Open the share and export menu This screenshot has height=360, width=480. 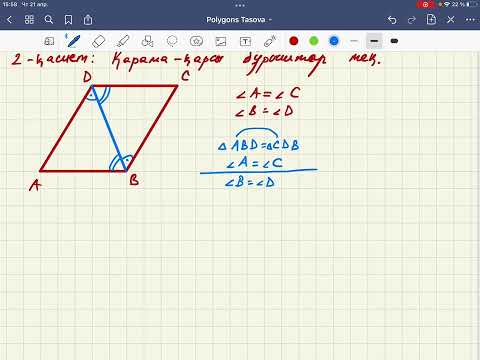tap(88, 20)
